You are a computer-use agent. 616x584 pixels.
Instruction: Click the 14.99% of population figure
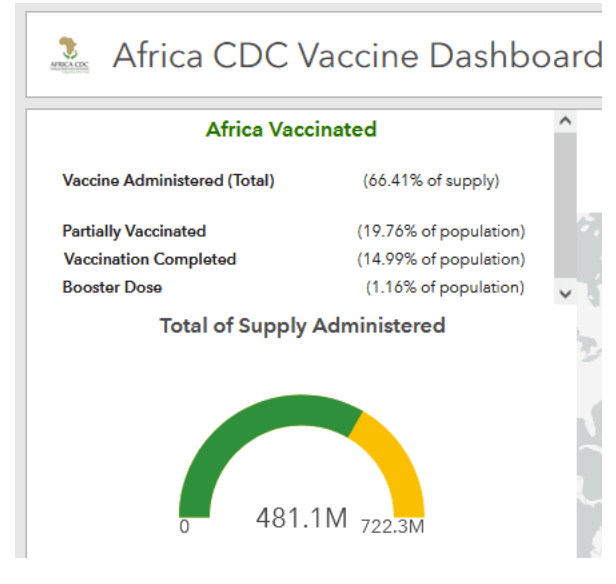(441, 259)
